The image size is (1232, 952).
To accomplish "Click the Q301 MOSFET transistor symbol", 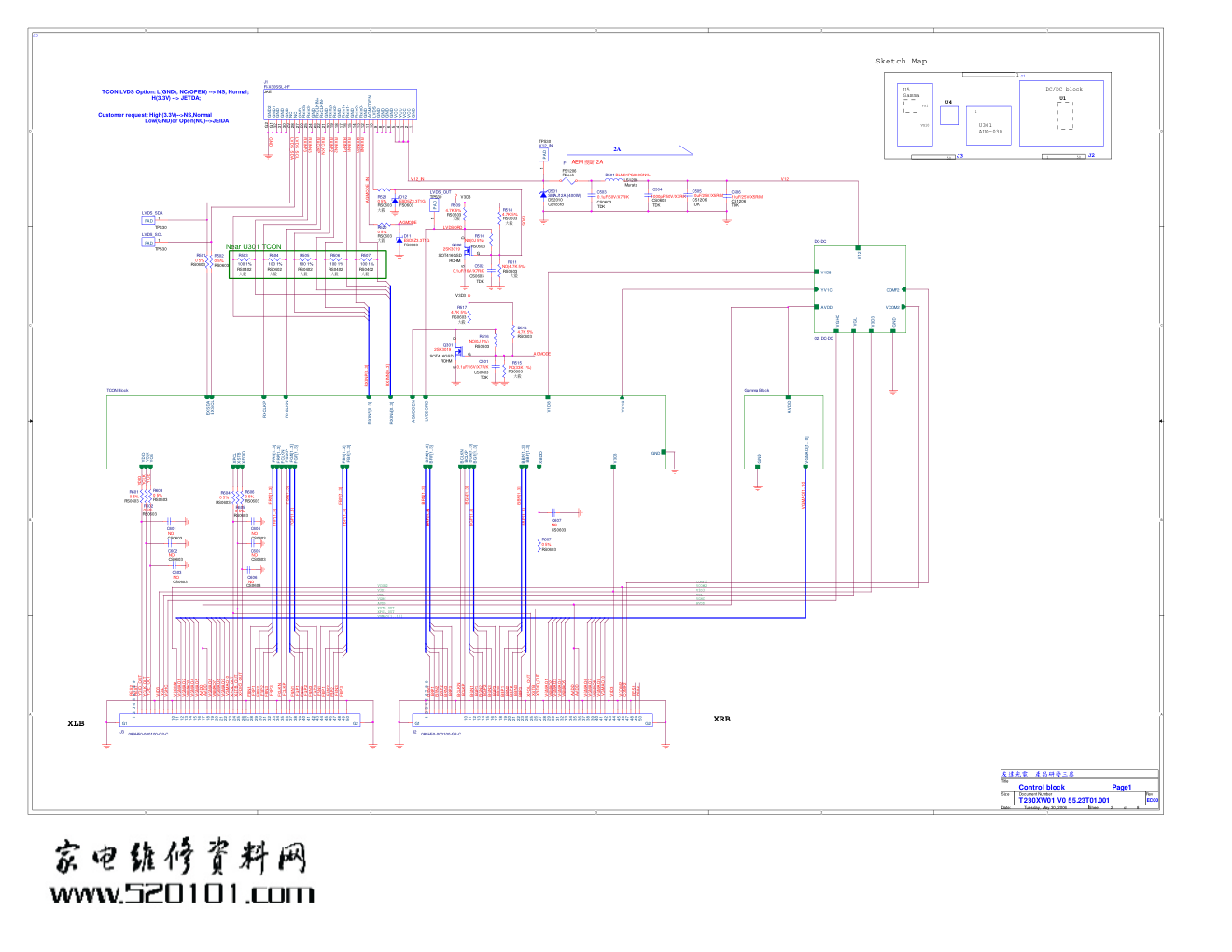I will pos(459,349).
